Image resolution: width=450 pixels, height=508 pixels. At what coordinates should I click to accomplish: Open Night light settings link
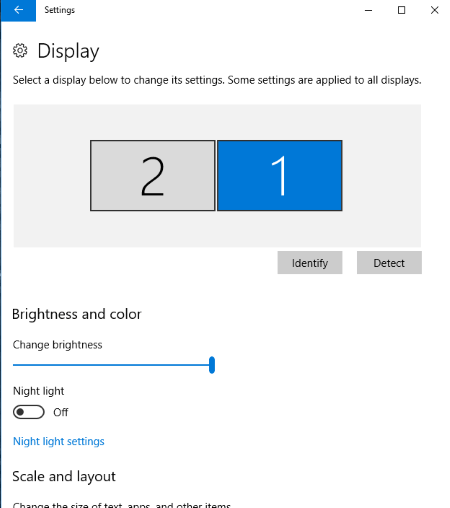[59, 441]
